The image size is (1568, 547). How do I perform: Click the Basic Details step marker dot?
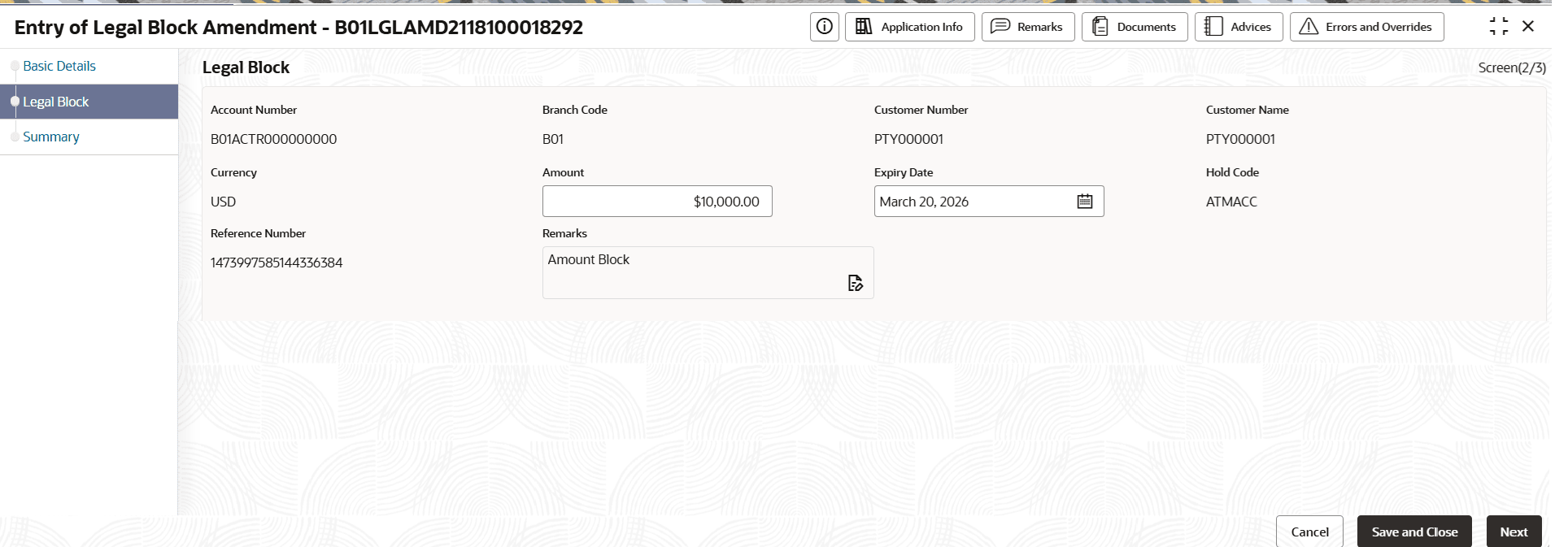(15, 66)
